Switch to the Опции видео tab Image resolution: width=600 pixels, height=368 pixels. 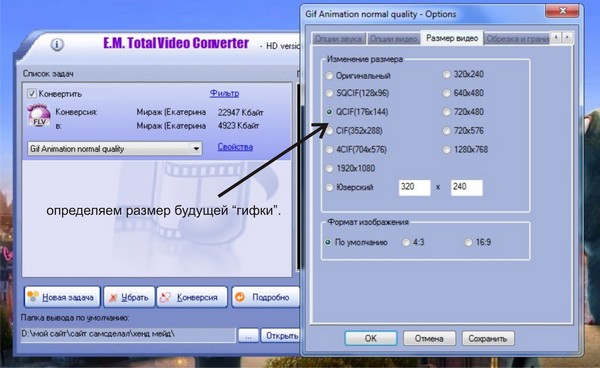coord(393,39)
